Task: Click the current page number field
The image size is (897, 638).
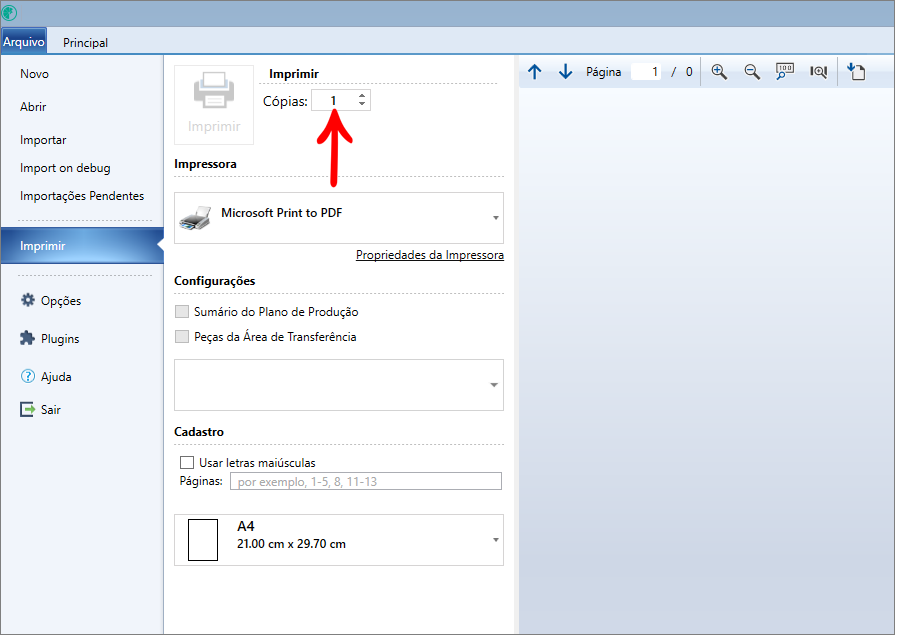Action: point(646,72)
